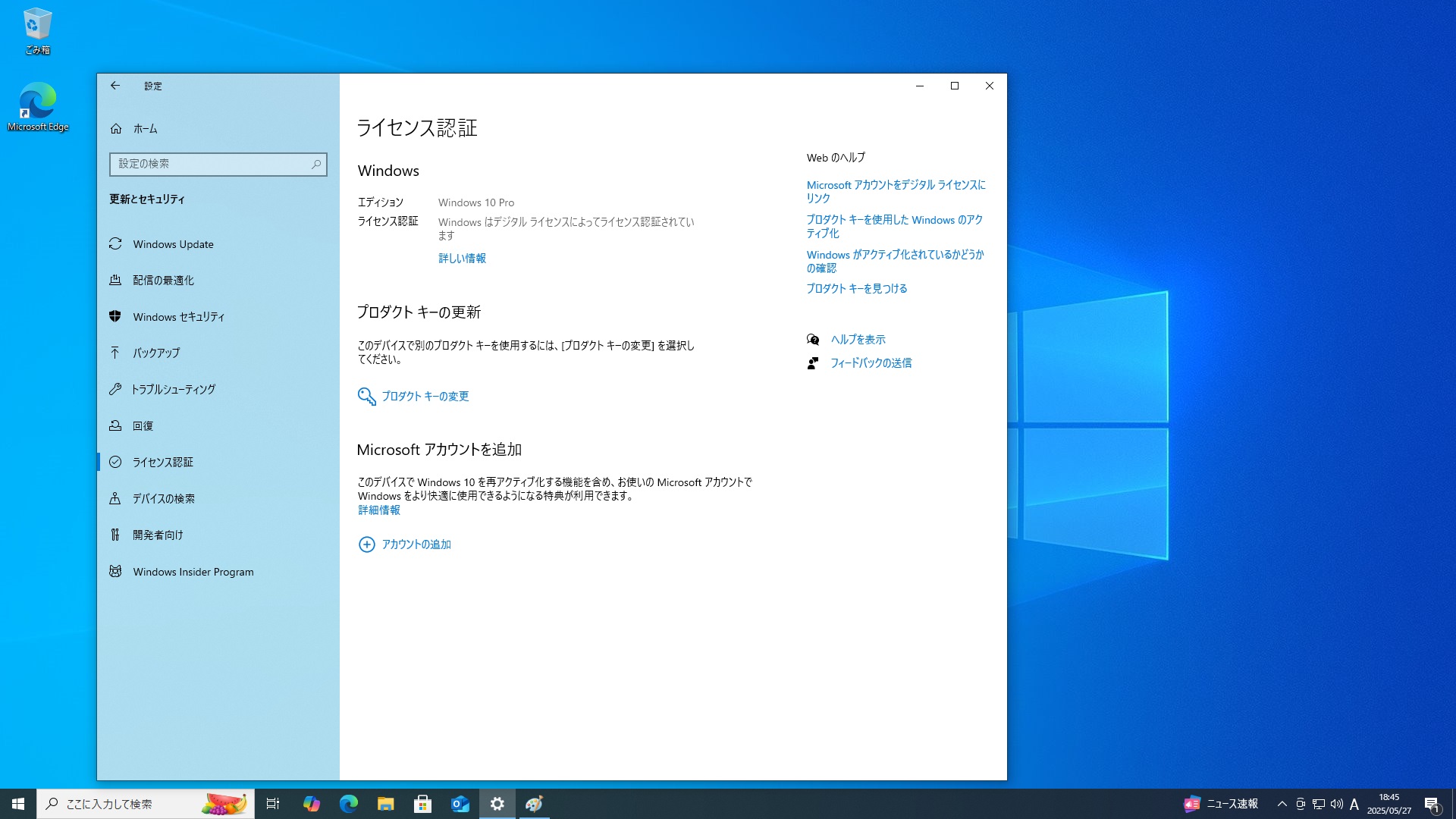Click the back arrow in Settings
Image resolution: width=1456 pixels, height=819 pixels.
(x=115, y=86)
